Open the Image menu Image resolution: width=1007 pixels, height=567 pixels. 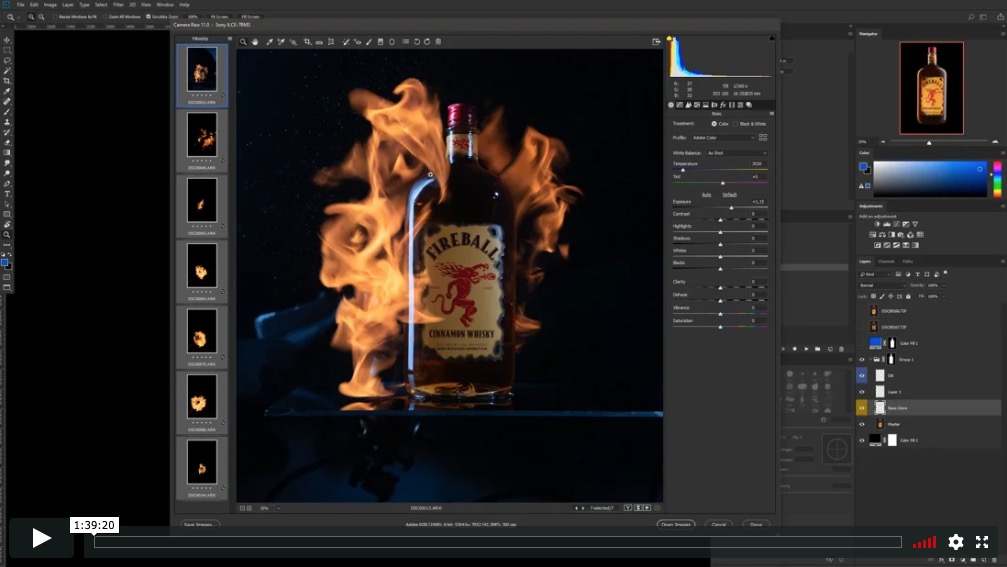click(50, 4)
